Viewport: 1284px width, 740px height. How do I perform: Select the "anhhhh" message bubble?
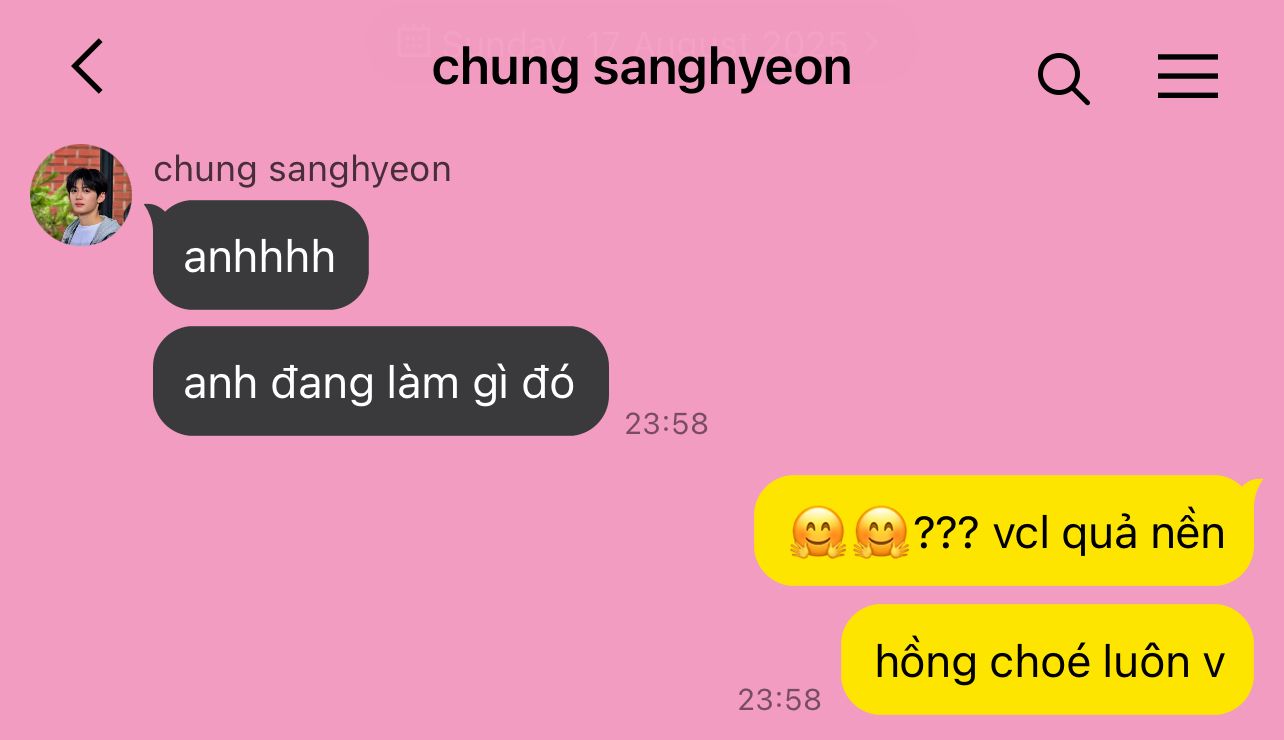pos(260,255)
